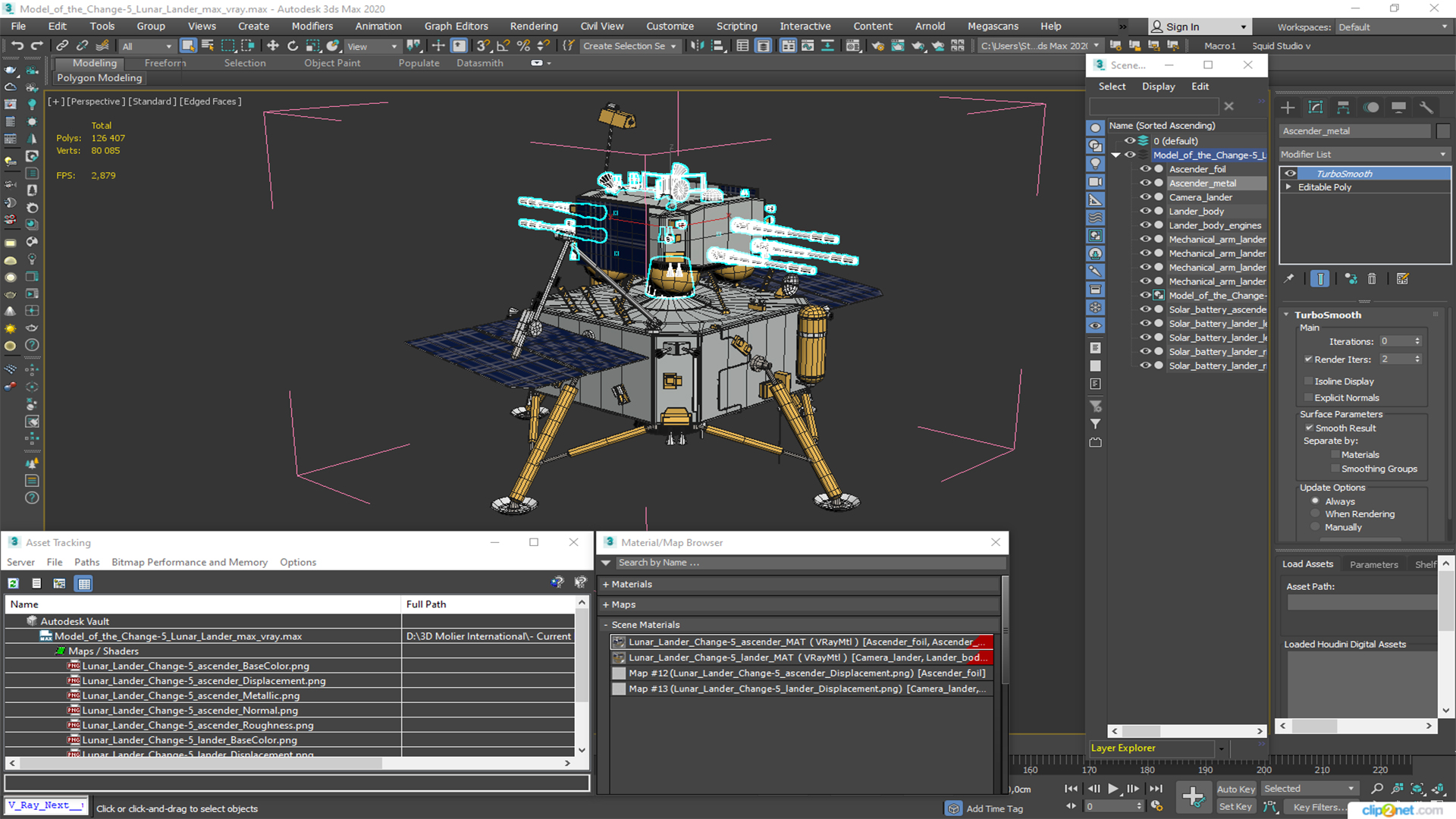
Task: Check Separate by Smoothing Groups
Action: (1335, 469)
